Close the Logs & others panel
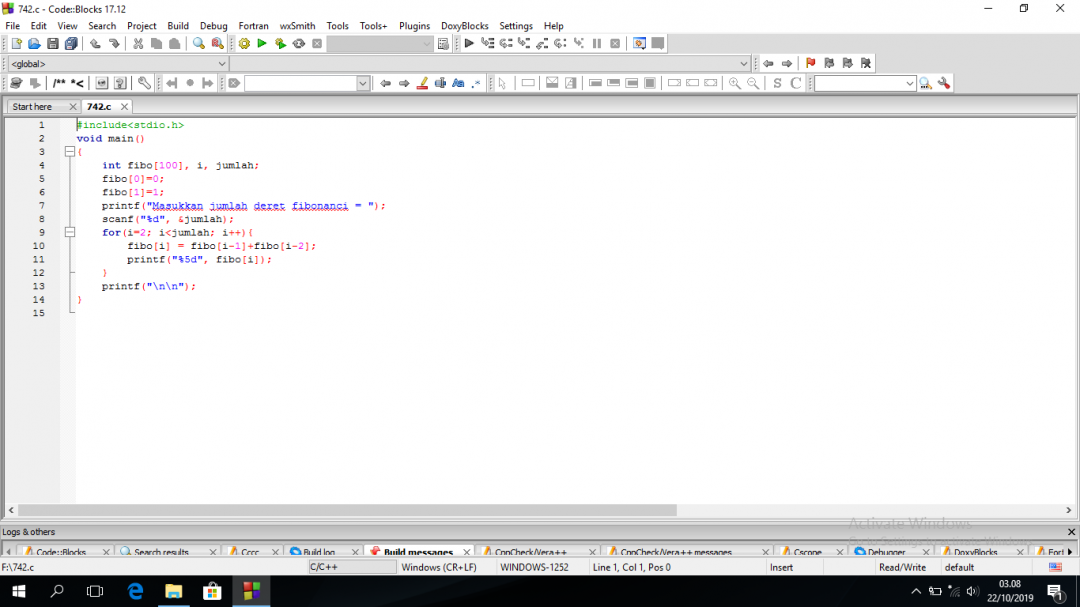Screen dimensions: 1080x607 pyautogui.click(x=1071, y=532)
